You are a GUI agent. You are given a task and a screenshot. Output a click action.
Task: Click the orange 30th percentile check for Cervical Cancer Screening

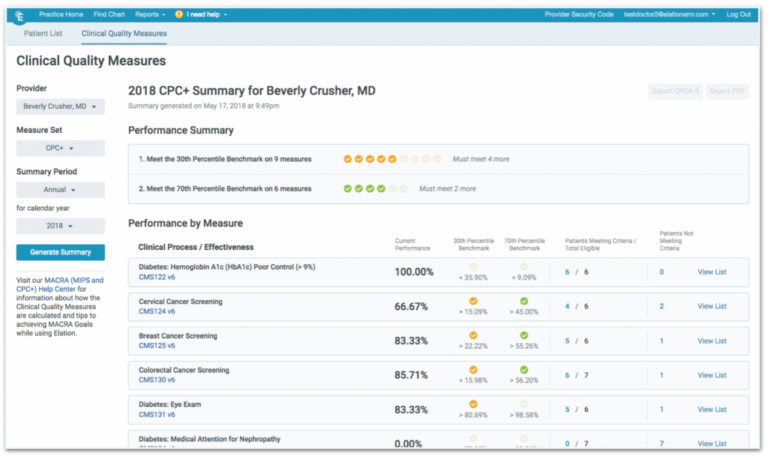click(x=473, y=301)
